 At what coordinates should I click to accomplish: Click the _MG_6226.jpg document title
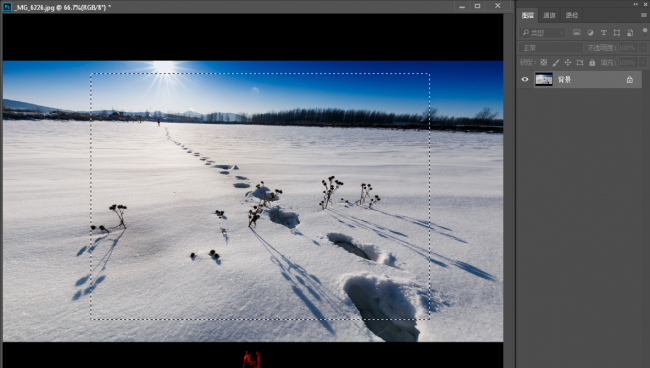click(x=62, y=7)
